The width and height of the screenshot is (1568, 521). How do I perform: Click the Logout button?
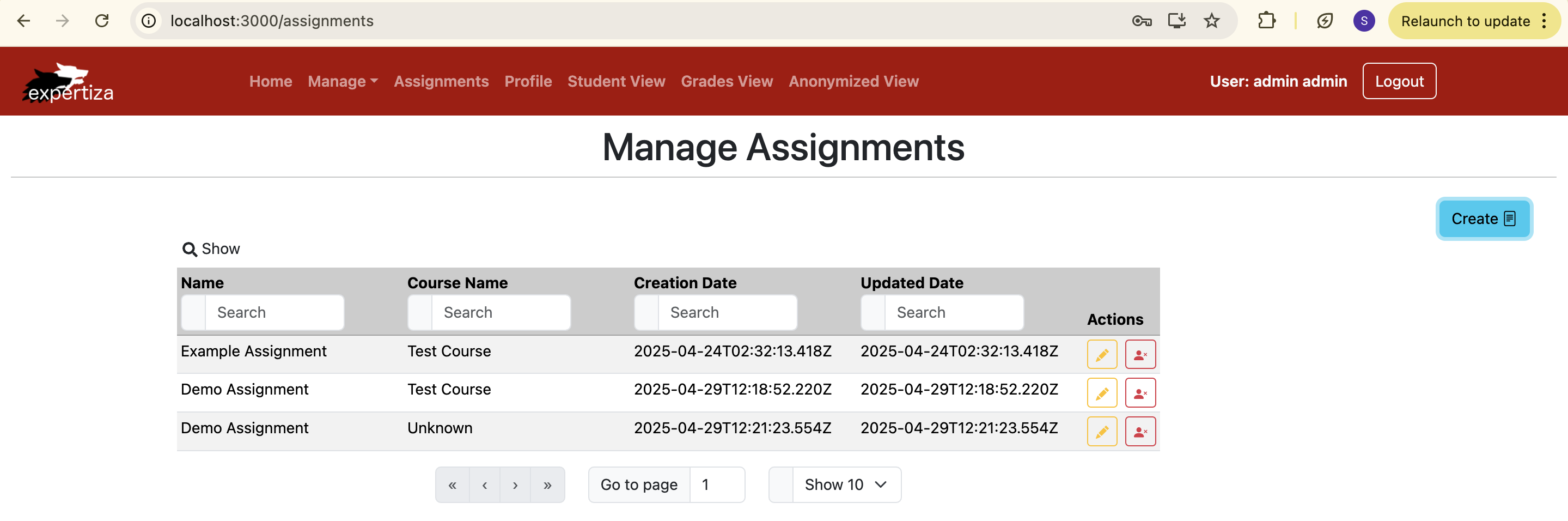pyautogui.click(x=1399, y=81)
